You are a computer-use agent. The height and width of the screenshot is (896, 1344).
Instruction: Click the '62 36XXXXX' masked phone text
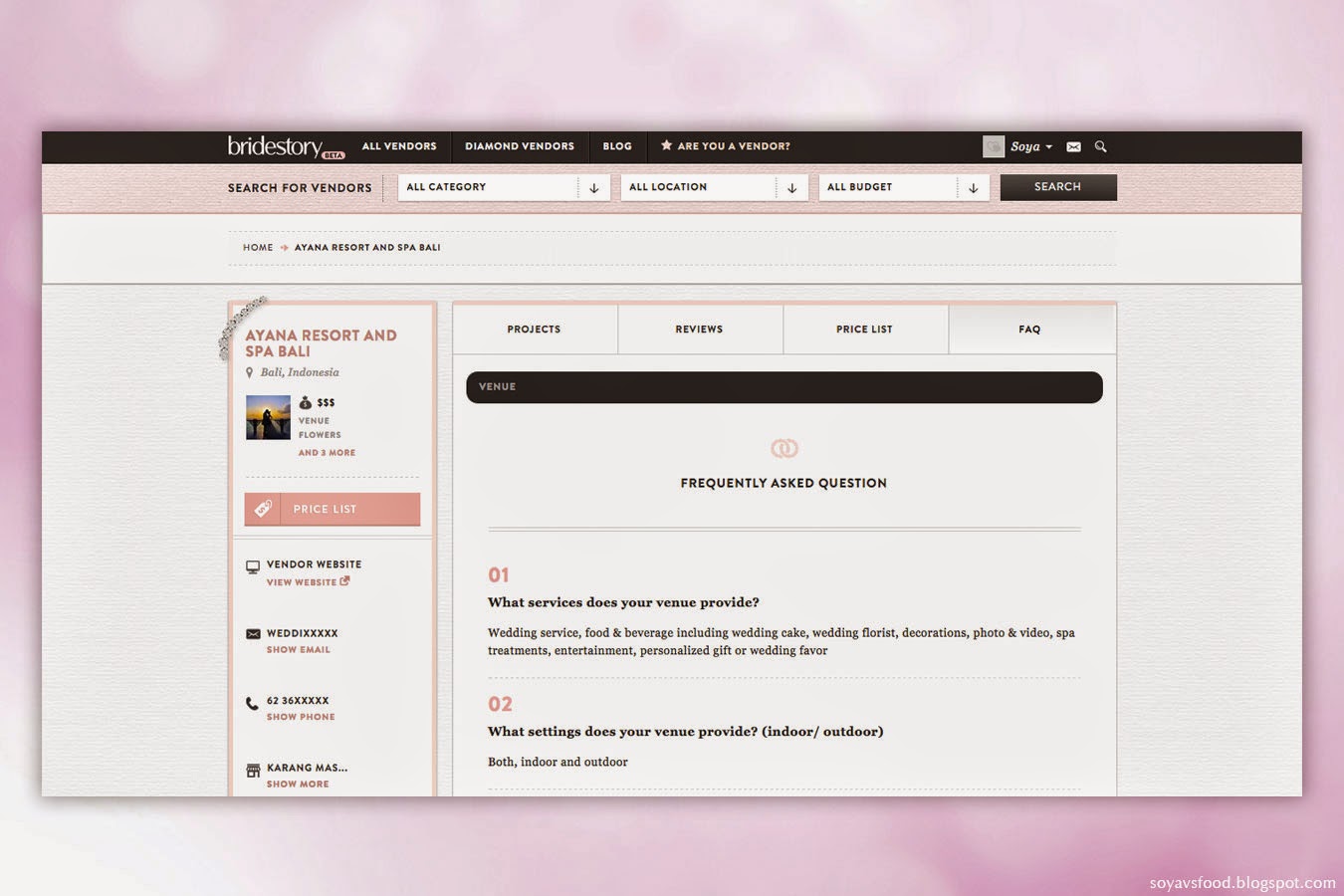point(298,701)
